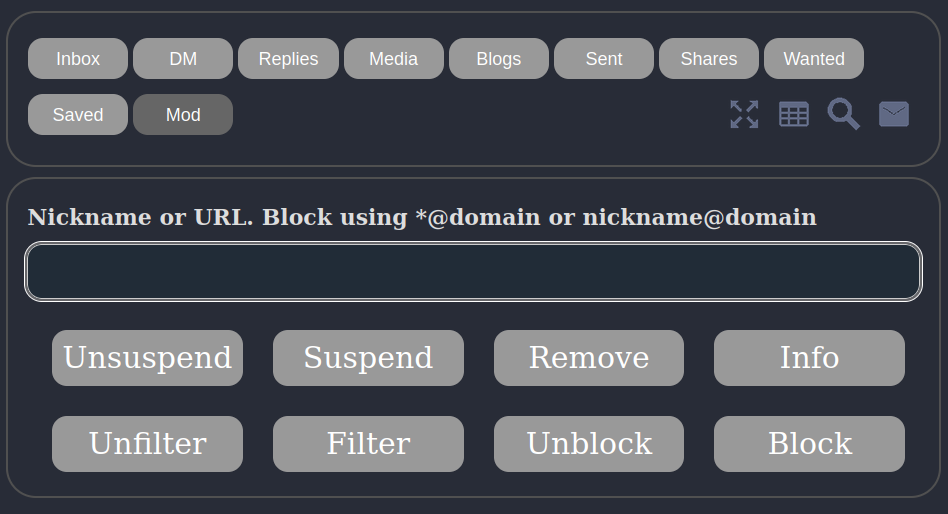This screenshot has height=514, width=948.
Task: Go to the Blogs tab
Action: point(499,59)
